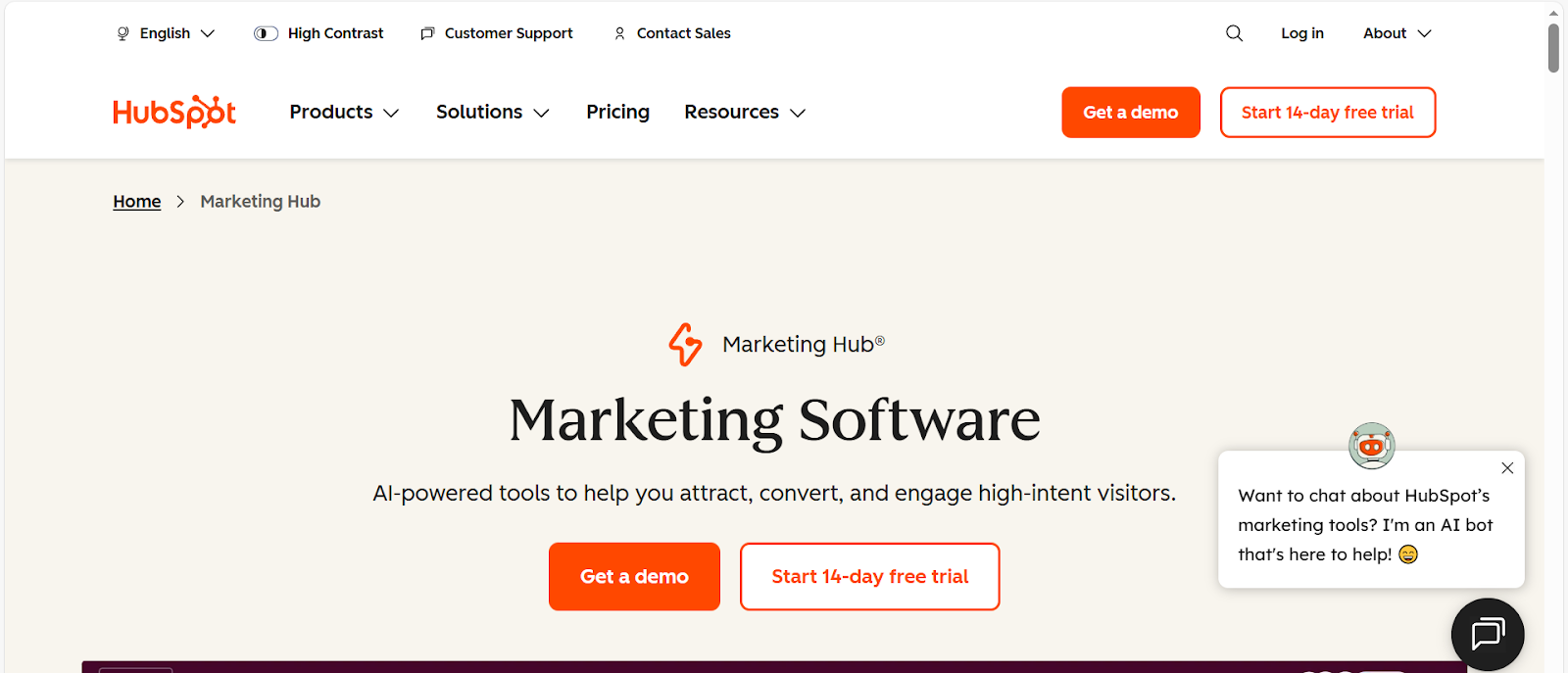Go back via the Home breadcrumb link
The image size is (1568, 673).
tap(136, 201)
